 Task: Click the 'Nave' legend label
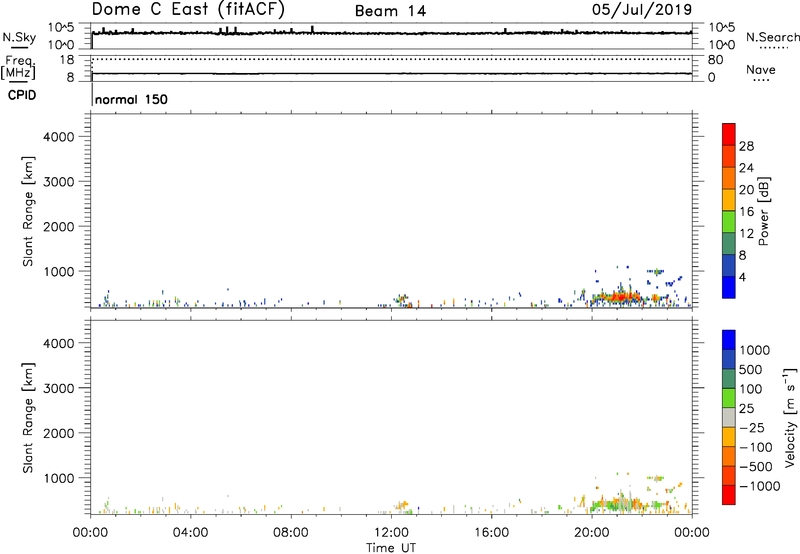761,70
